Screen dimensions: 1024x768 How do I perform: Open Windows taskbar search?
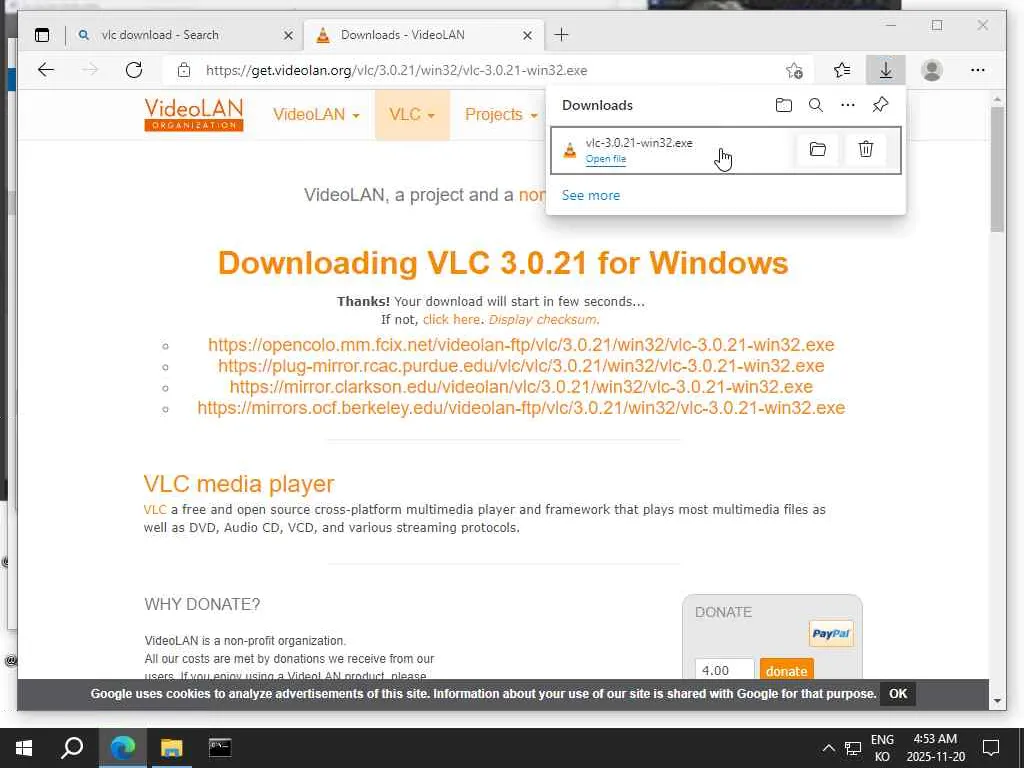click(72, 748)
